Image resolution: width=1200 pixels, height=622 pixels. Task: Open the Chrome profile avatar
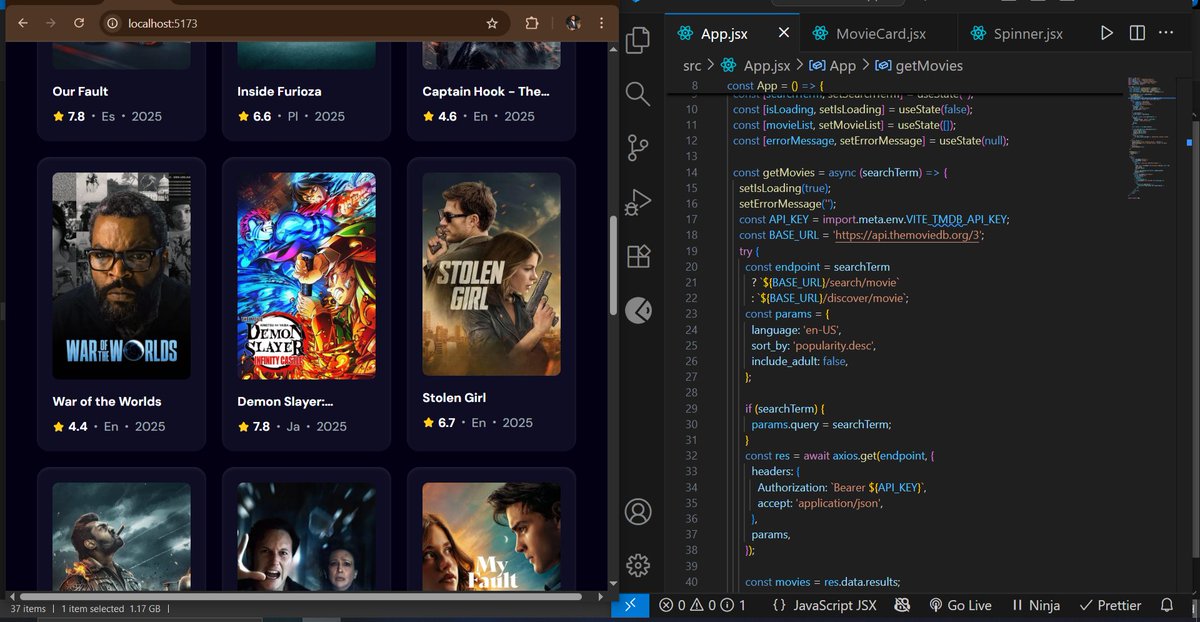click(x=573, y=23)
